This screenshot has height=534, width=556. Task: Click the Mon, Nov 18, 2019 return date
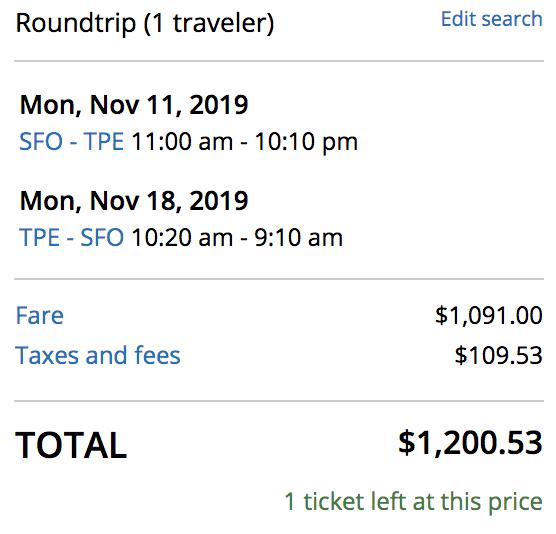pos(134,201)
